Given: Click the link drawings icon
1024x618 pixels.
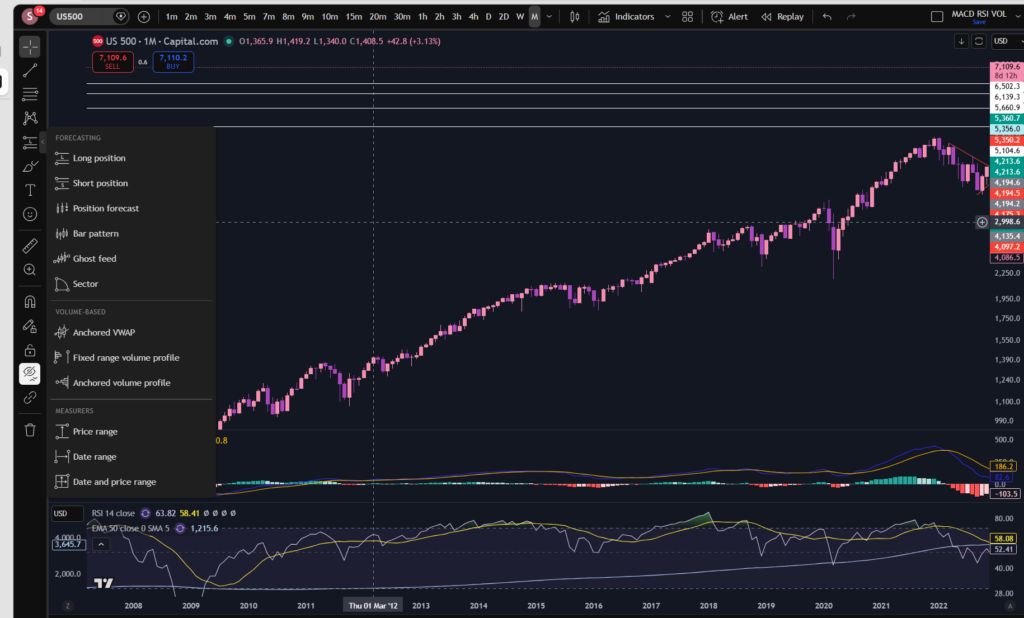Looking at the screenshot, I should pyautogui.click(x=30, y=397).
